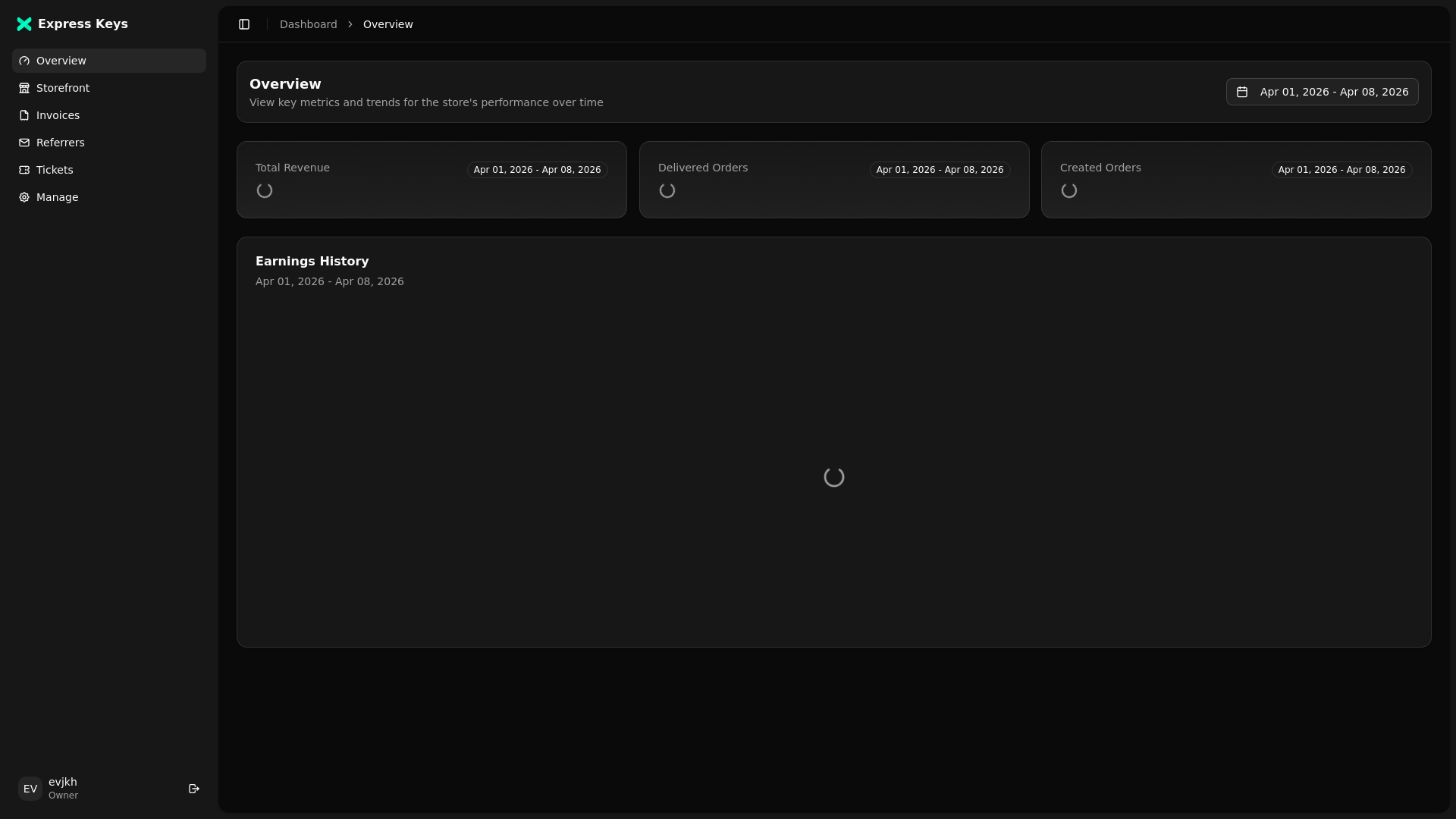This screenshot has height=819, width=1456.
Task: Open the Overview sidebar menu item
Action: click(109, 61)
